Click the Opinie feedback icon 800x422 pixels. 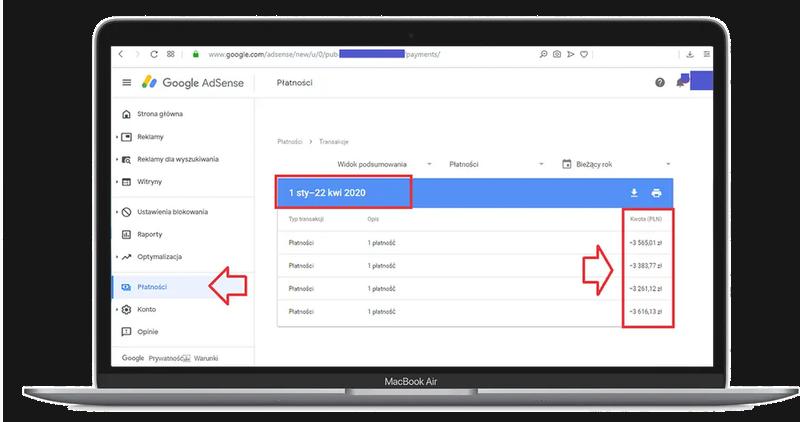127,332
